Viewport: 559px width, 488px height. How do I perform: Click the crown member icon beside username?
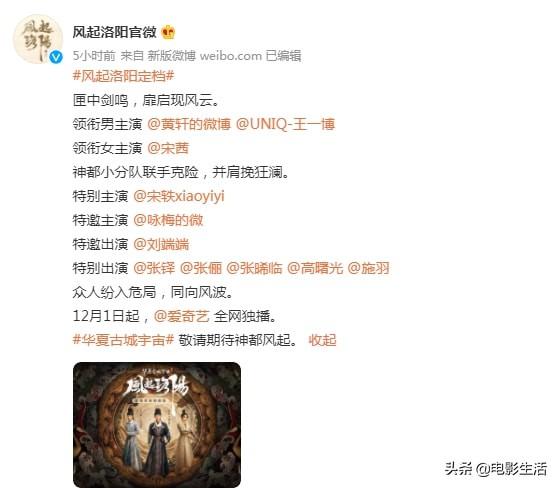point(168,32)
